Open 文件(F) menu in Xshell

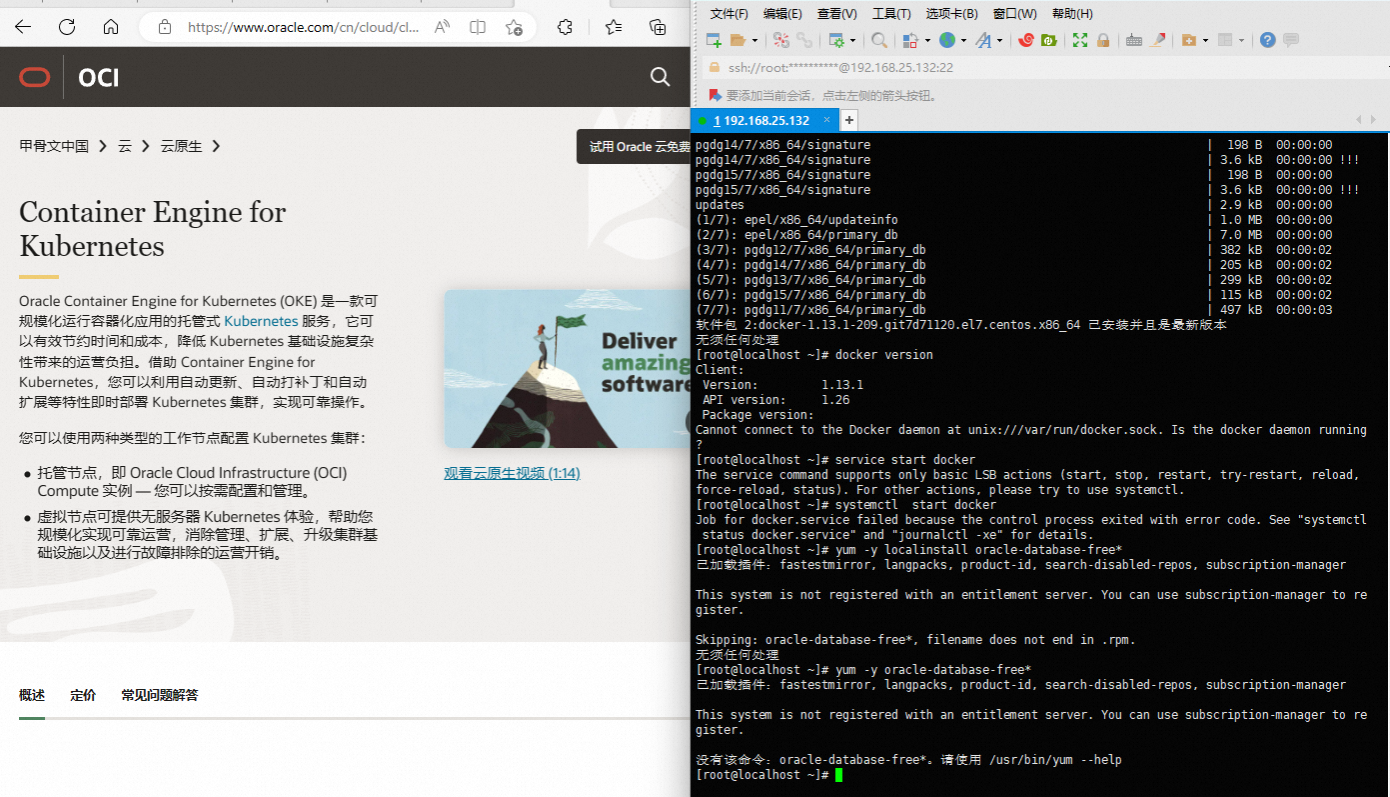coord(729,13)
